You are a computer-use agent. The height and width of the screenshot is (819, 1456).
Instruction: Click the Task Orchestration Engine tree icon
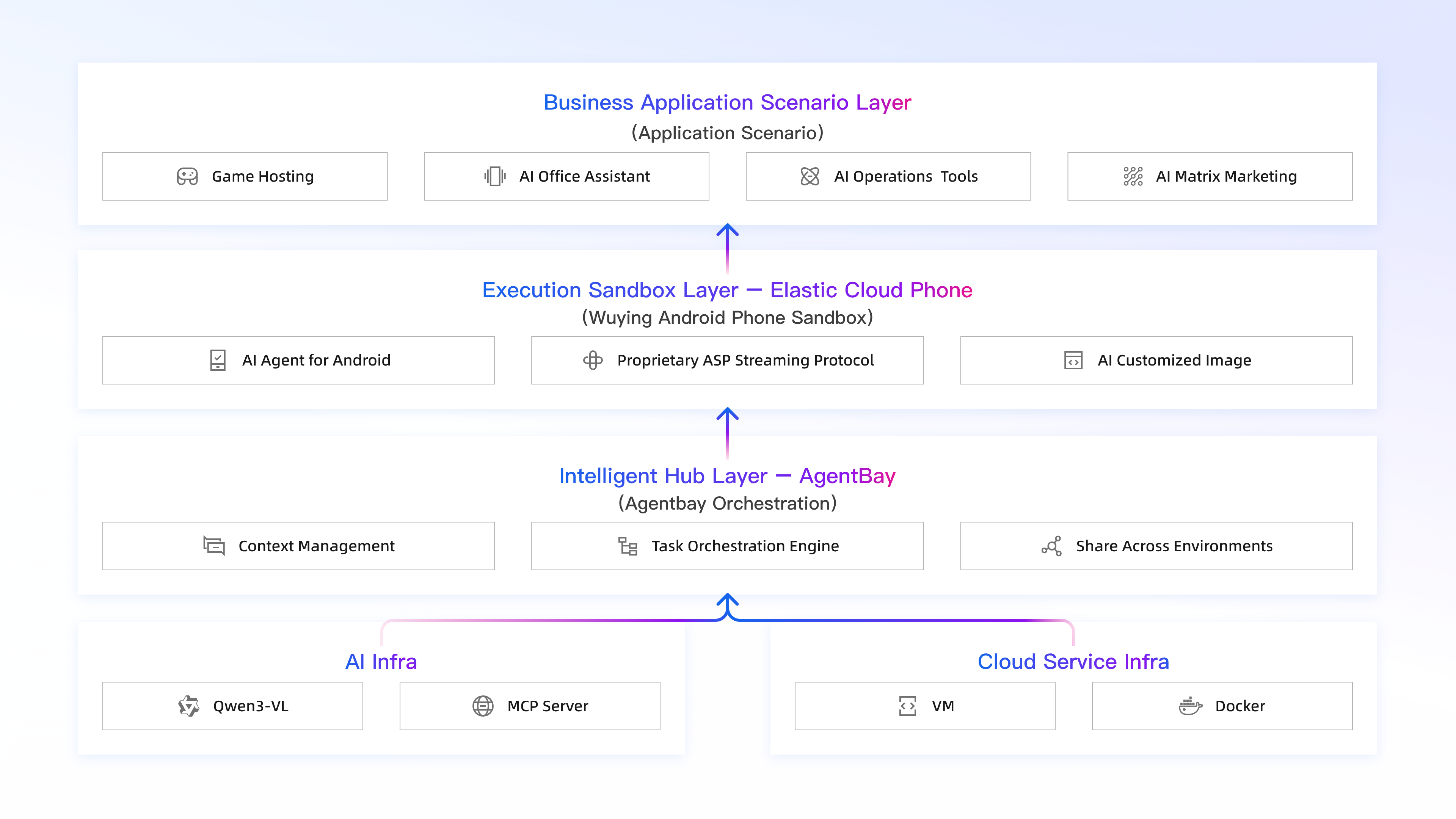pos(628,546)
